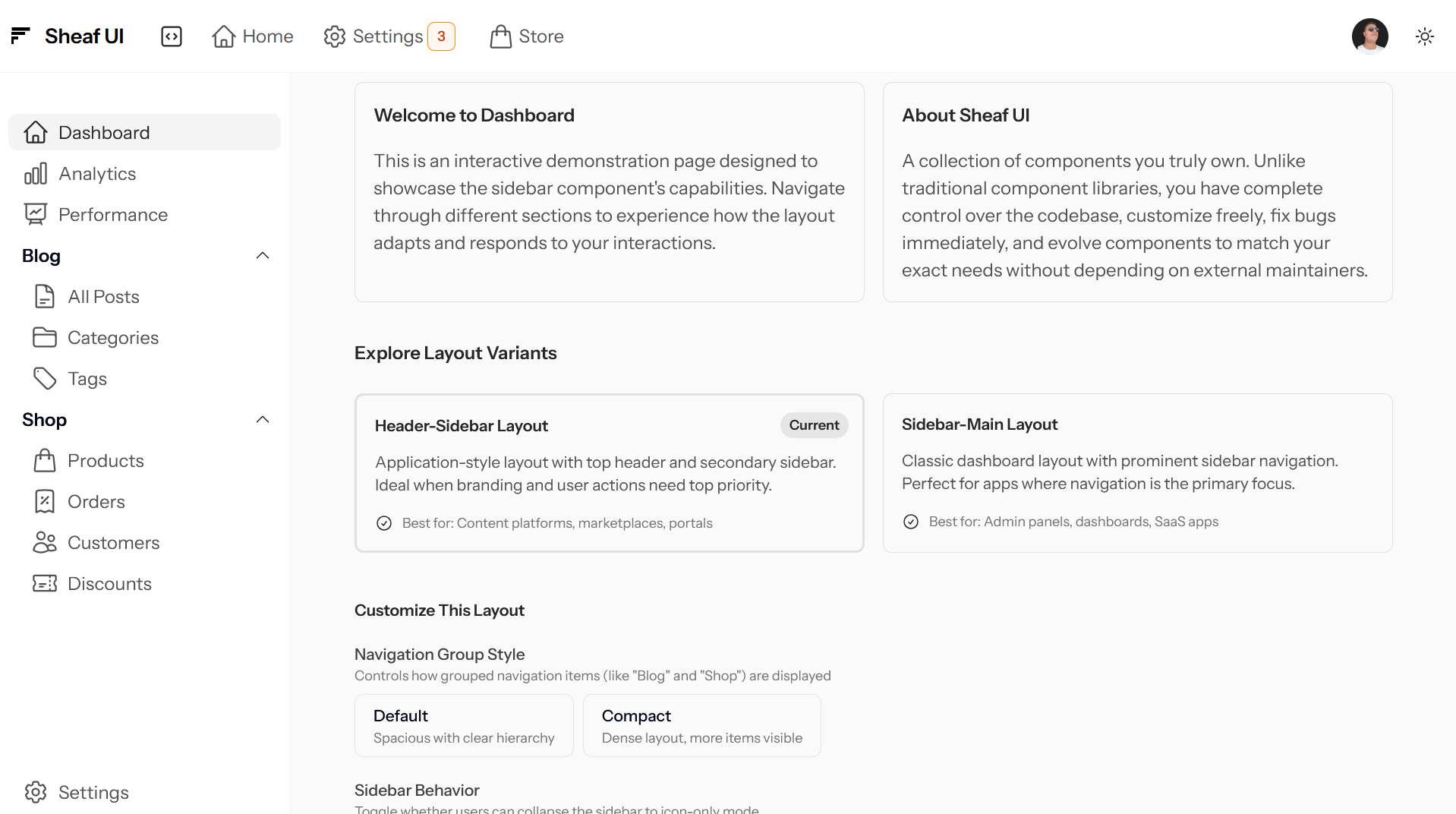Image resolution: width=1456 pixels, height=814 pixels.
Task: Toggle the light/dark theme sun icon
Action: [1424, 36]
